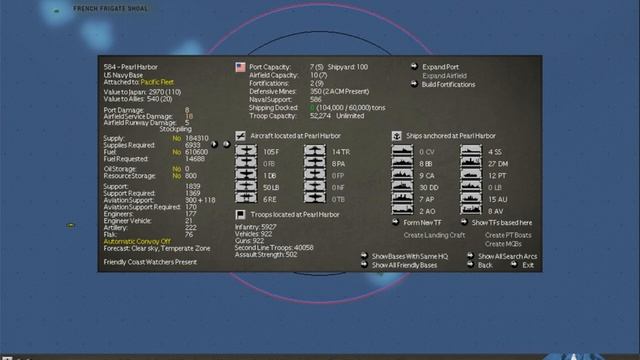This screenshot has height=360, width=640.
Task: Click 'Value to Japan: 2970 (110)' text
Action: point(142,92)
